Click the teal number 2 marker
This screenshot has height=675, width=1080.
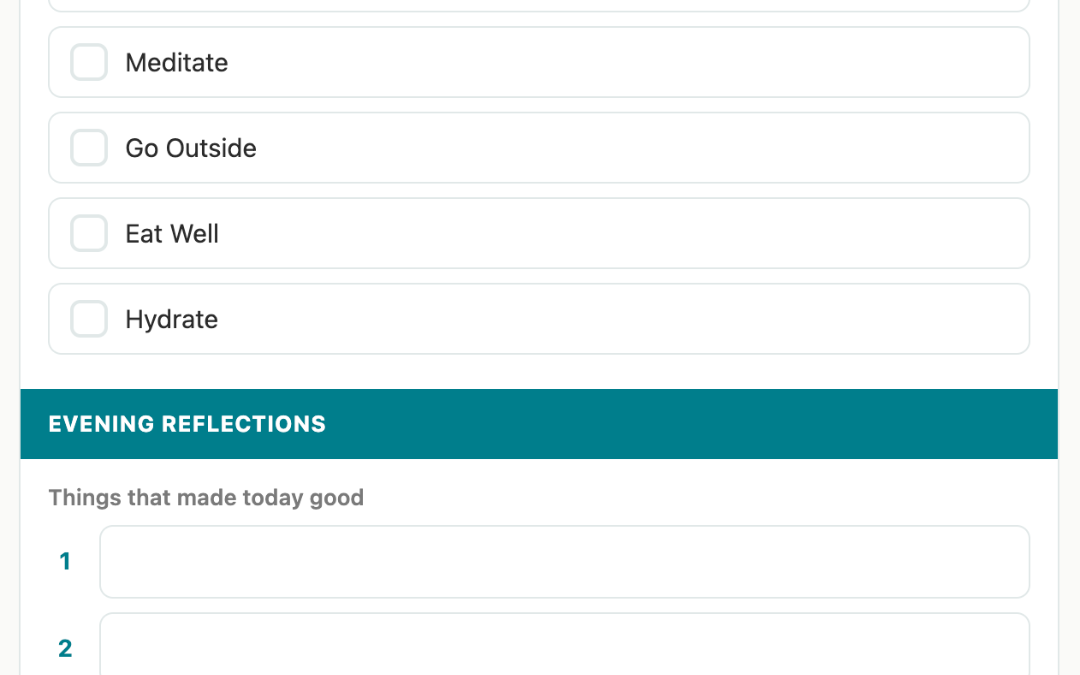tap(65, 649)
